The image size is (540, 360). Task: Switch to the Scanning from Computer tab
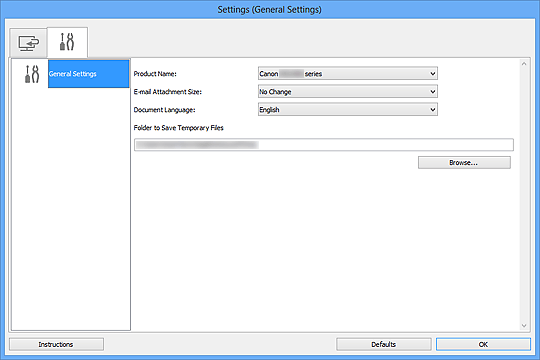[x=28, y=43]
